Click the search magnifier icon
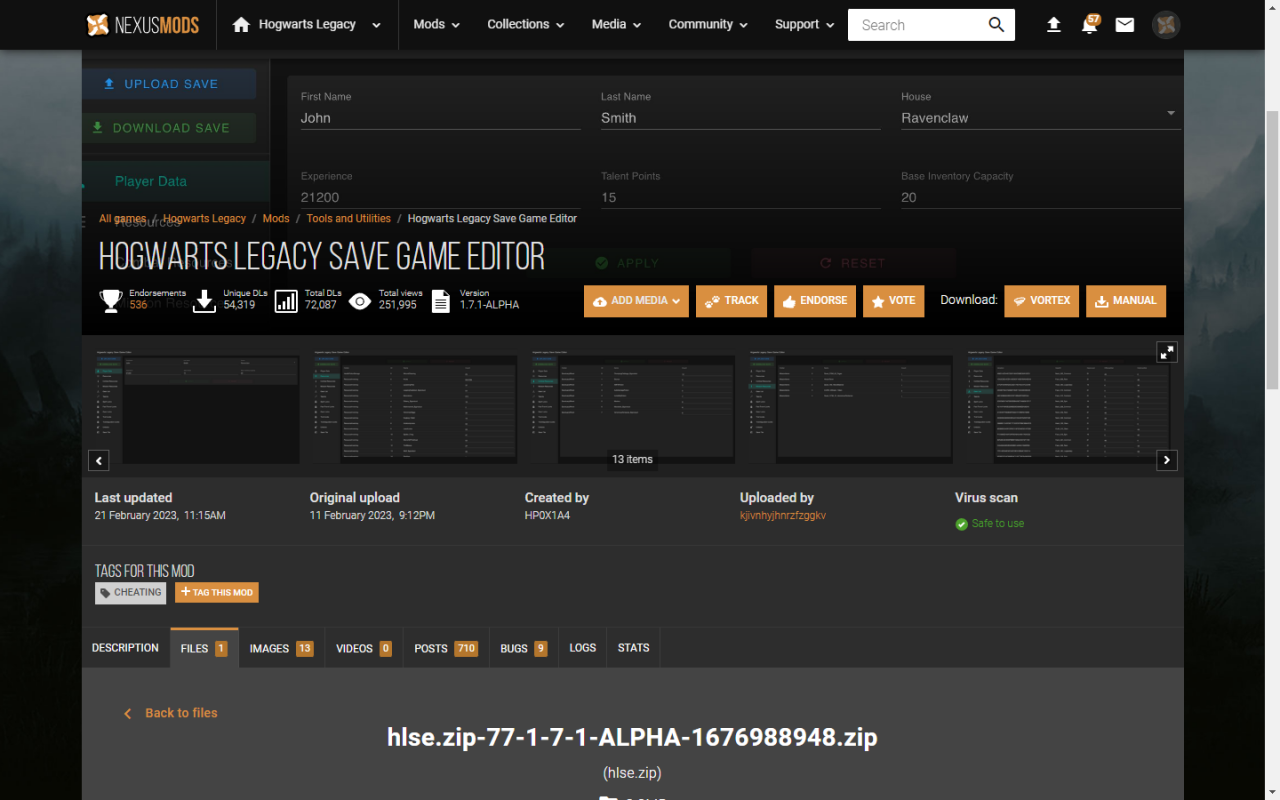The height and width of the screenshot is (800, 1280). tap(996, 25)
